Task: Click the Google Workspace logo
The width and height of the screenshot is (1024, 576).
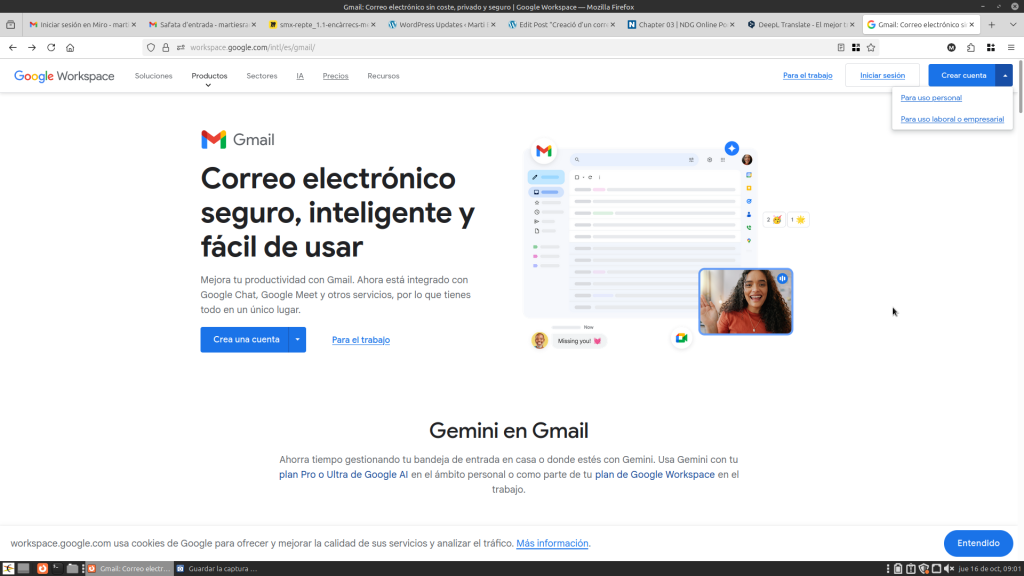Action: pos(64,76)
